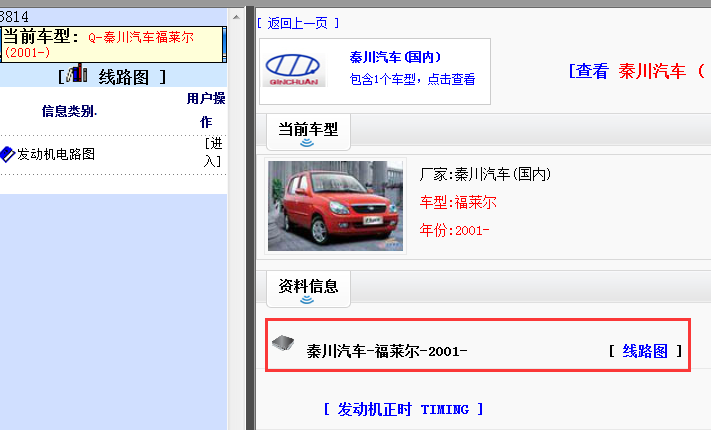Open the 查看 秦川汽车 link at right

637,71
